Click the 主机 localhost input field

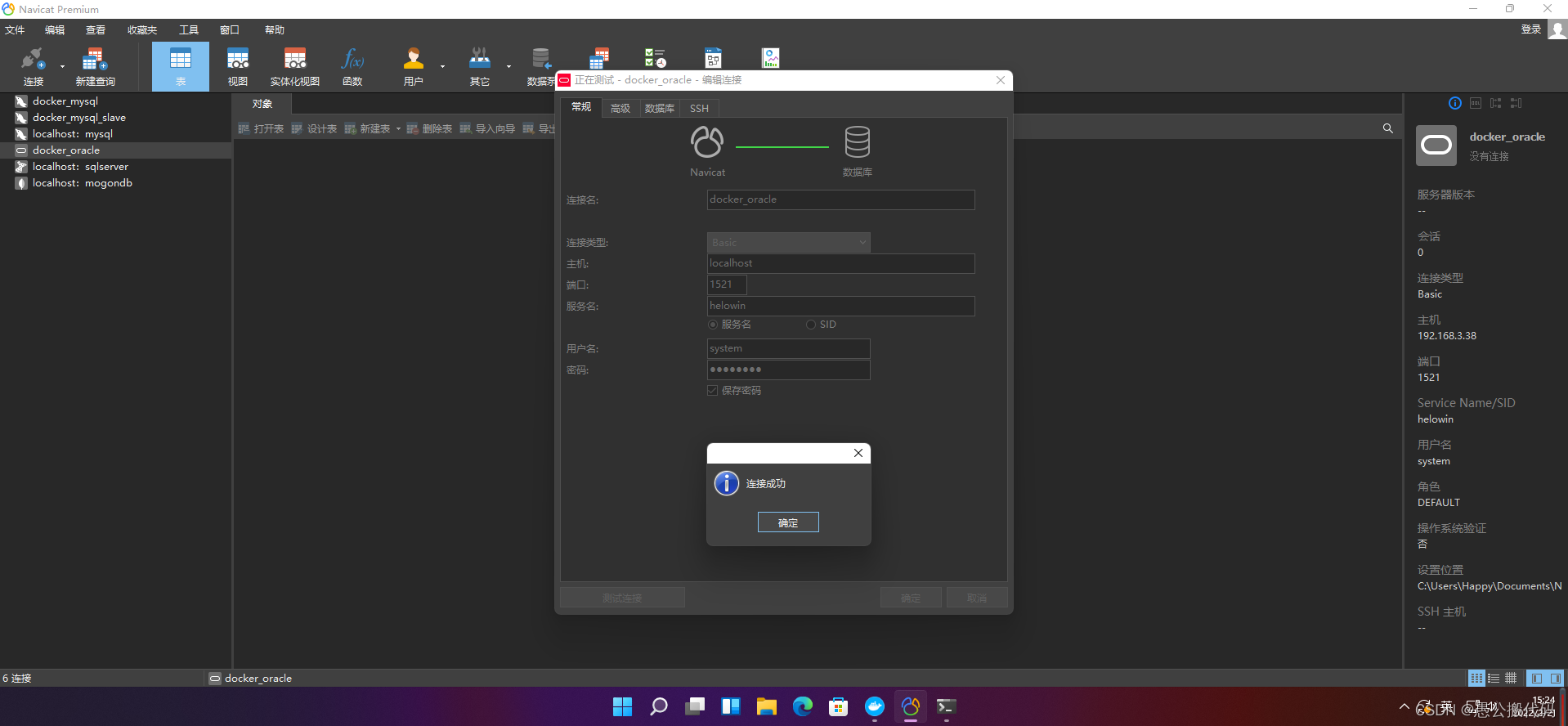841,263
